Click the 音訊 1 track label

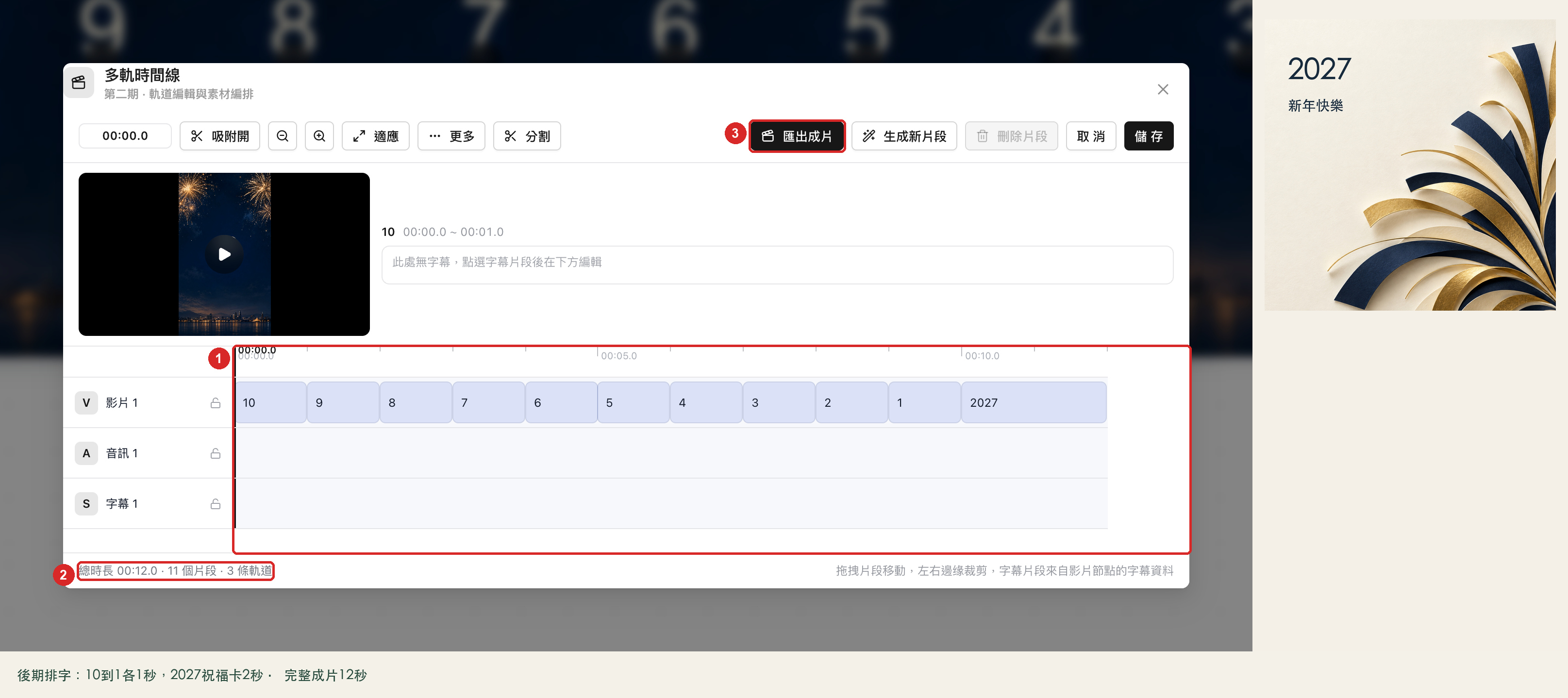pyautogui.click(x=122, y=453)
